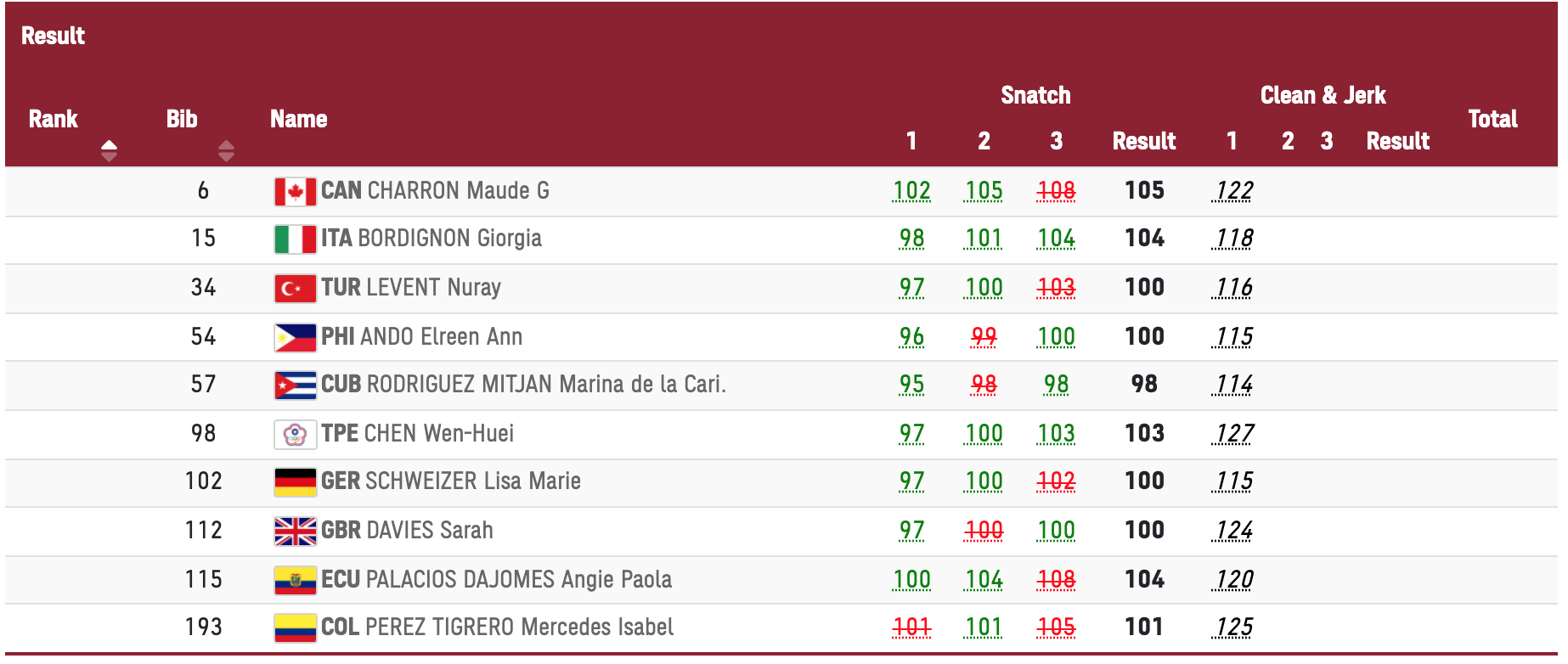Click the Germany flag icon
Image resolution: width=1568 pixels, height=664 pixels.
click(x=295, y=482)
